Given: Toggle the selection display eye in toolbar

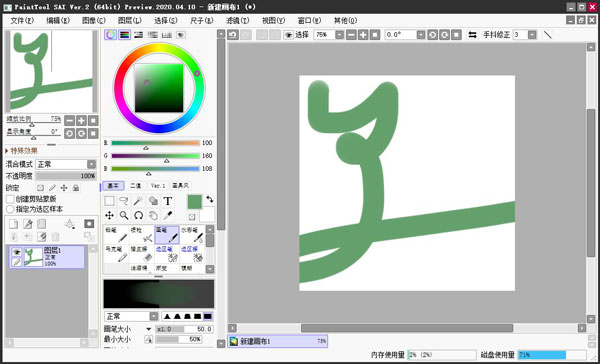Looking at the screenshot, I should (x=288, y=35).
